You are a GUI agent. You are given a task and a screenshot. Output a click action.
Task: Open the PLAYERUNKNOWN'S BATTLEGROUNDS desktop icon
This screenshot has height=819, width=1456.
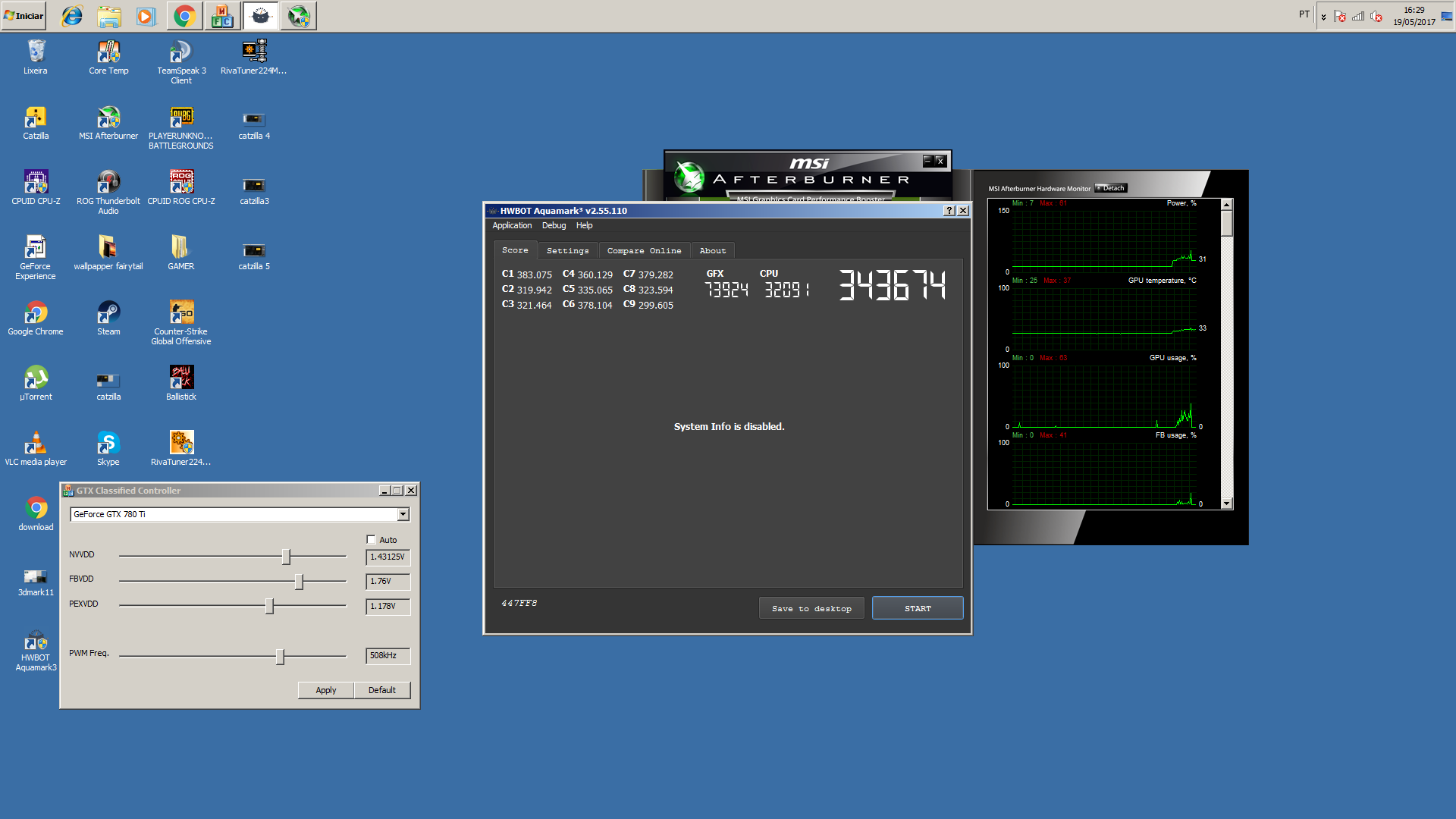coord(181,127)
